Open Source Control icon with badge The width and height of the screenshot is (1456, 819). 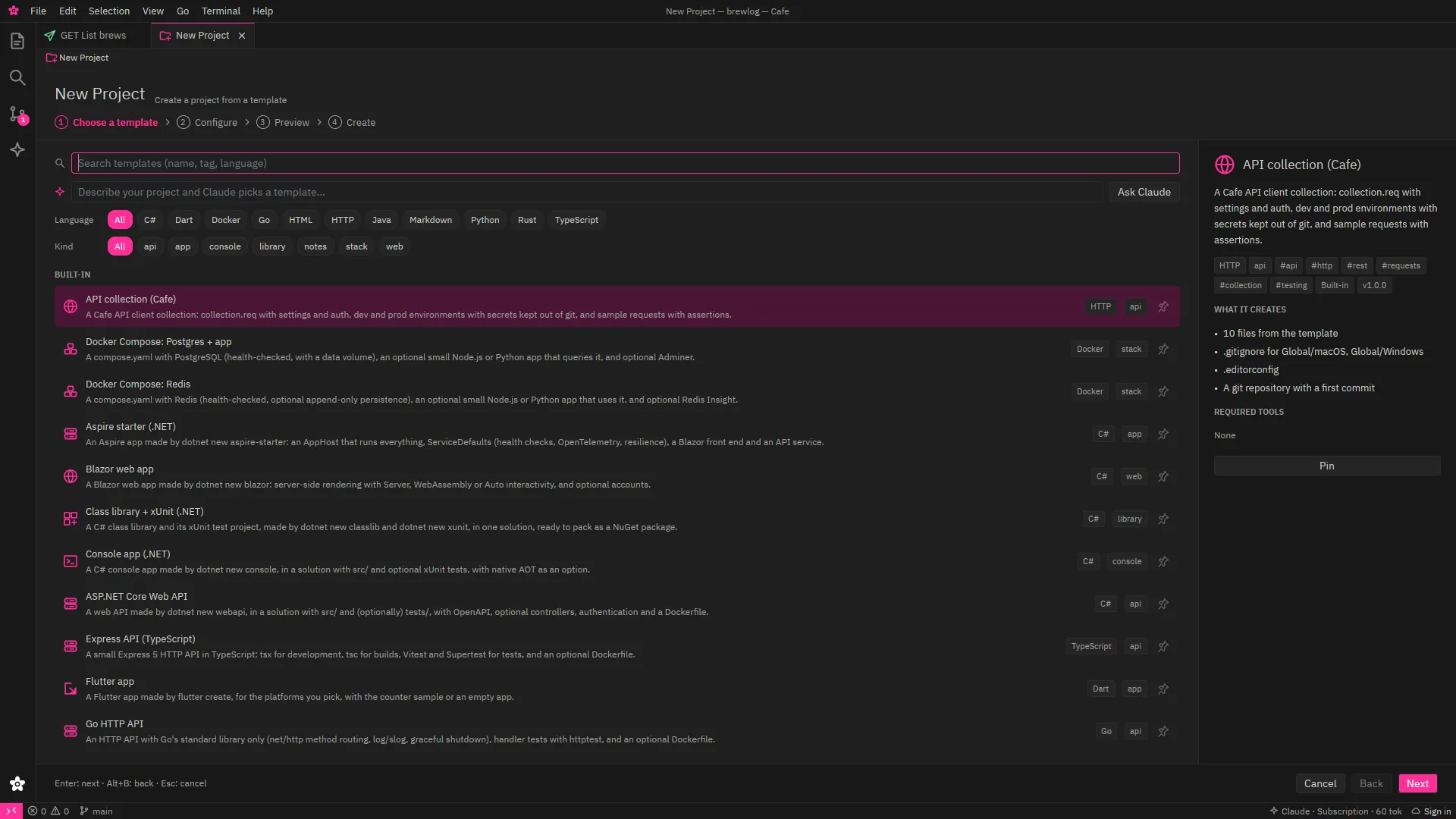point(17,114)
